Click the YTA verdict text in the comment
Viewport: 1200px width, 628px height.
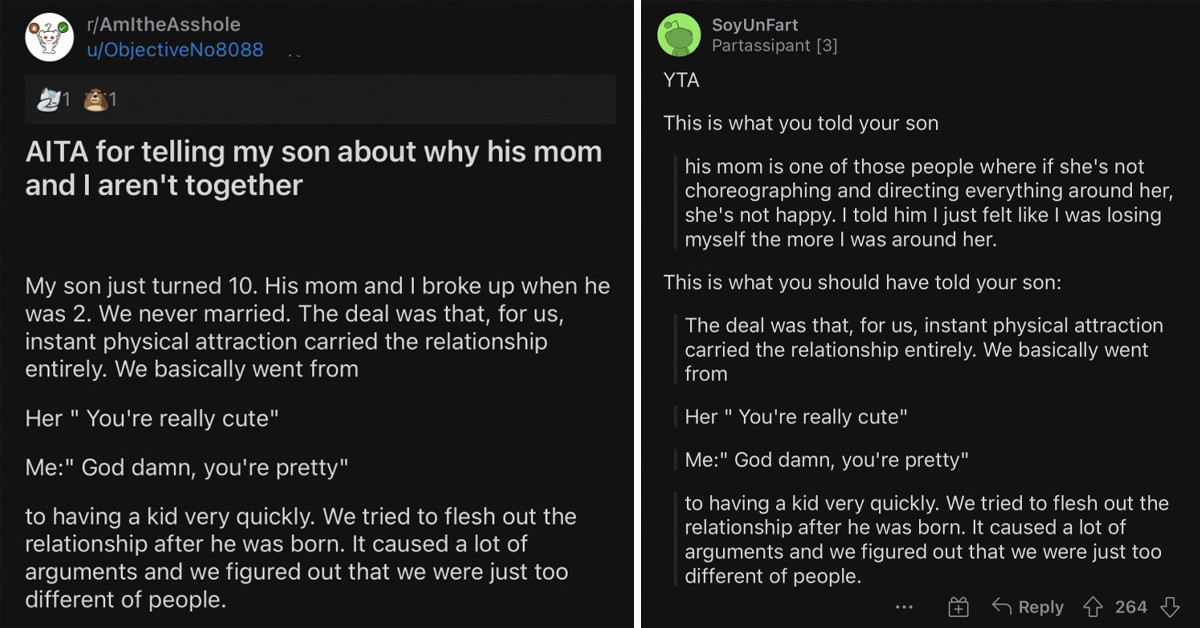[680, 80]
